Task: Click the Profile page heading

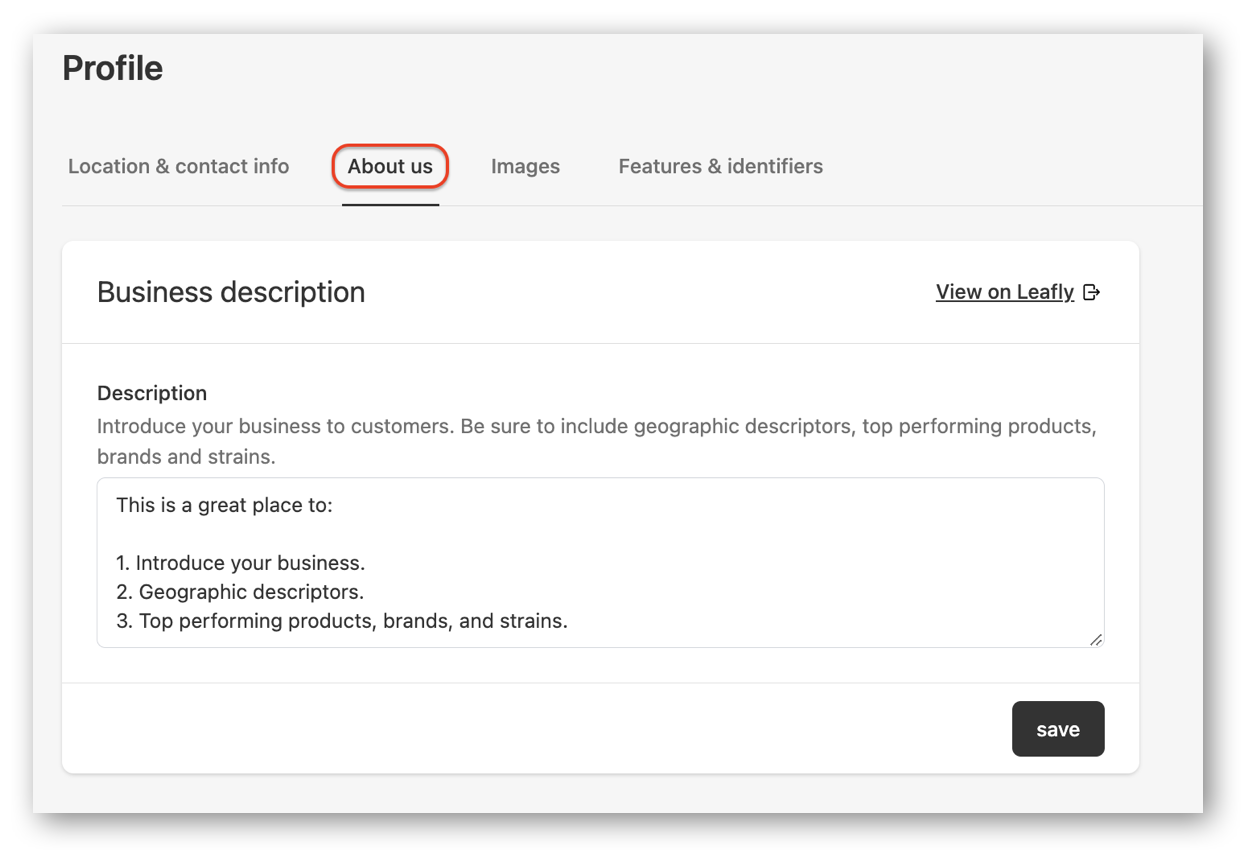Action: click(x=112, y=68)
